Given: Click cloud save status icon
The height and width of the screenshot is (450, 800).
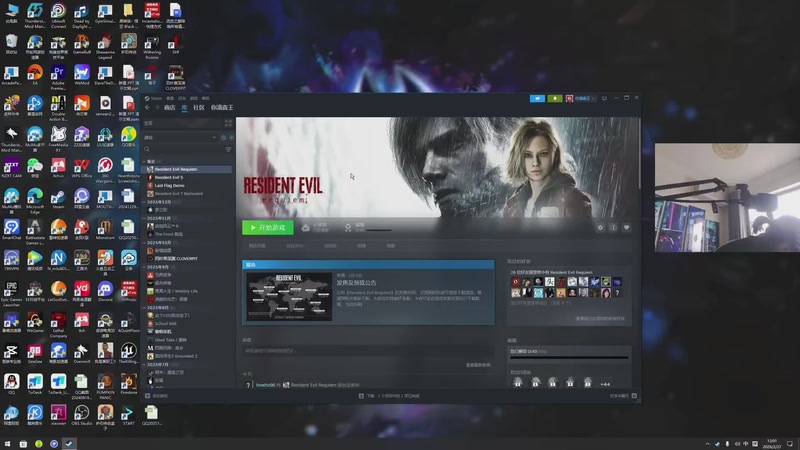Looking at the screenshot, I should [306, 228].
